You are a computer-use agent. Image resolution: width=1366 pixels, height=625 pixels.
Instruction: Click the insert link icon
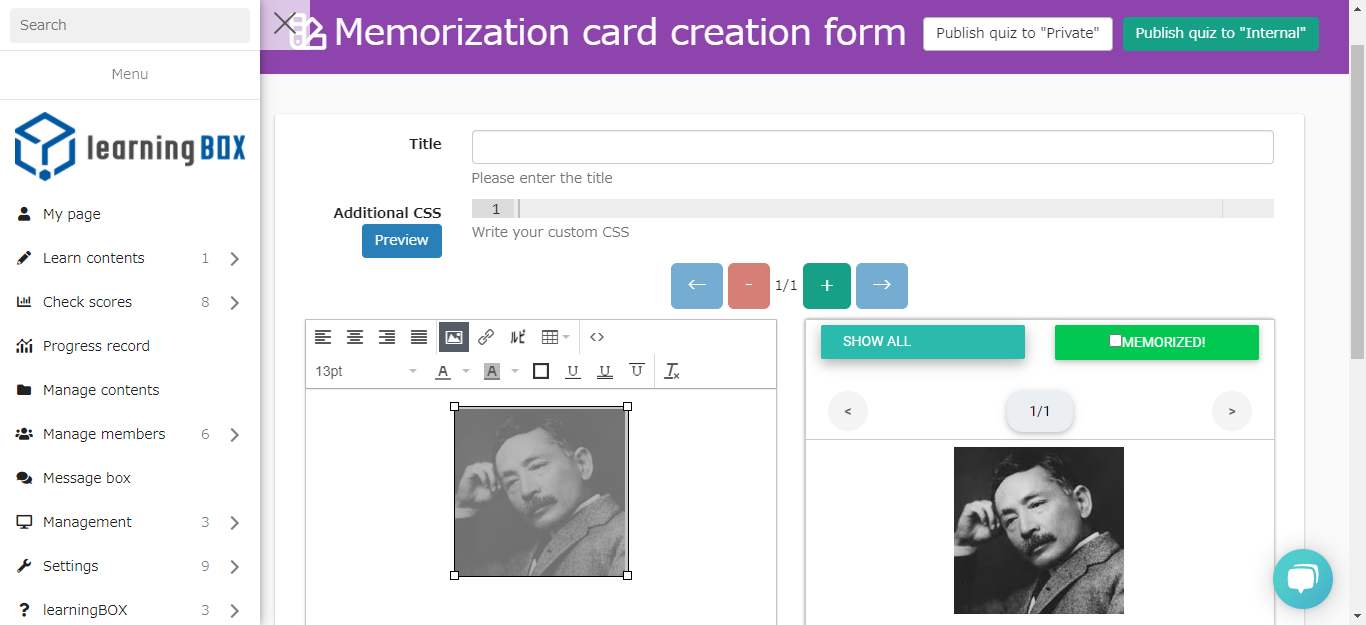(x=486, y=337)
